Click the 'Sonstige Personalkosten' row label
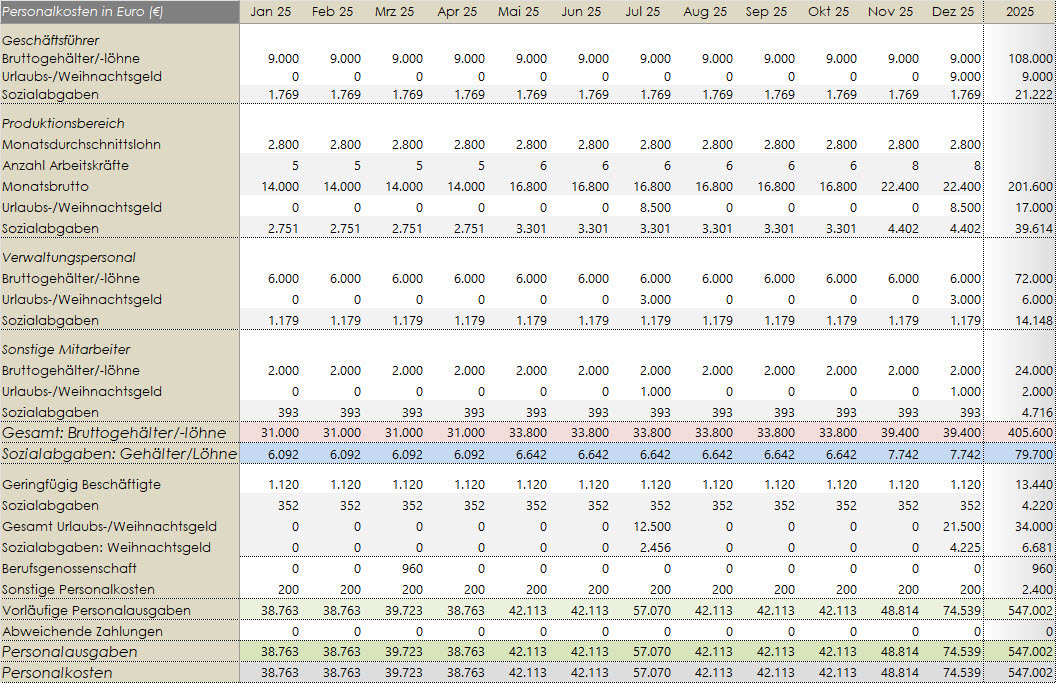 pyautogui.click(x=78, y=589)
